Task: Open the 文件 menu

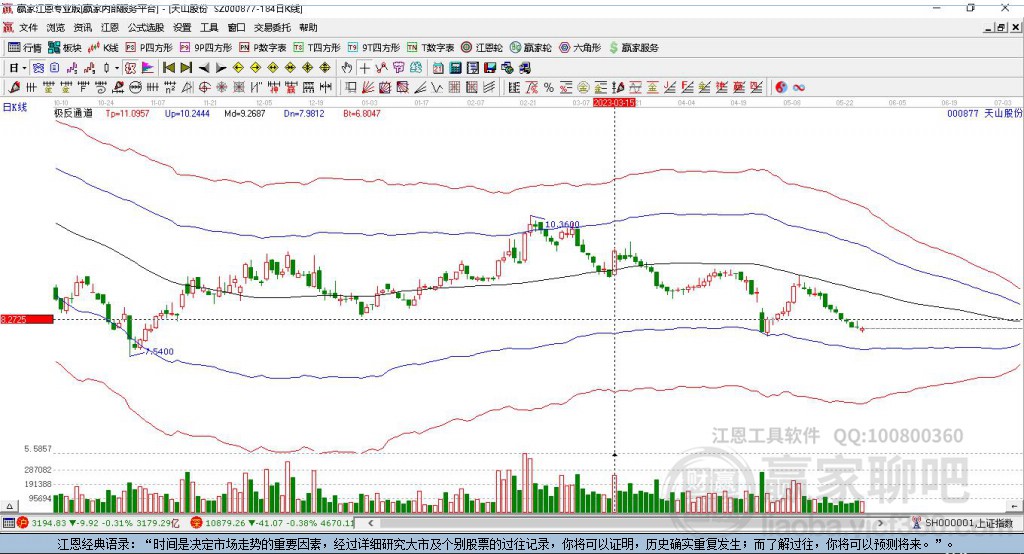Action: click(28, 27)
